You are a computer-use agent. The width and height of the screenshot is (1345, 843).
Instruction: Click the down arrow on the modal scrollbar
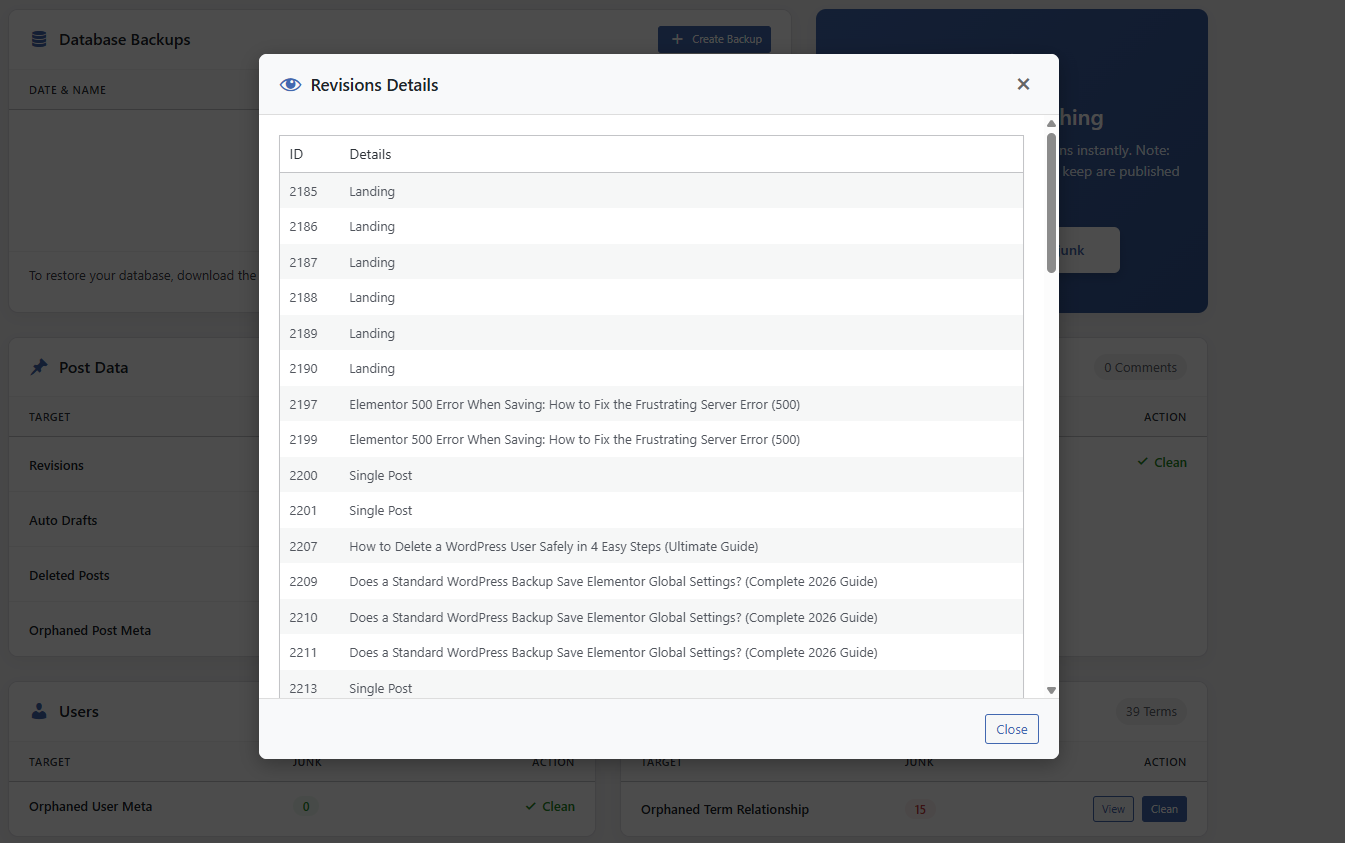click(1051, 690)
